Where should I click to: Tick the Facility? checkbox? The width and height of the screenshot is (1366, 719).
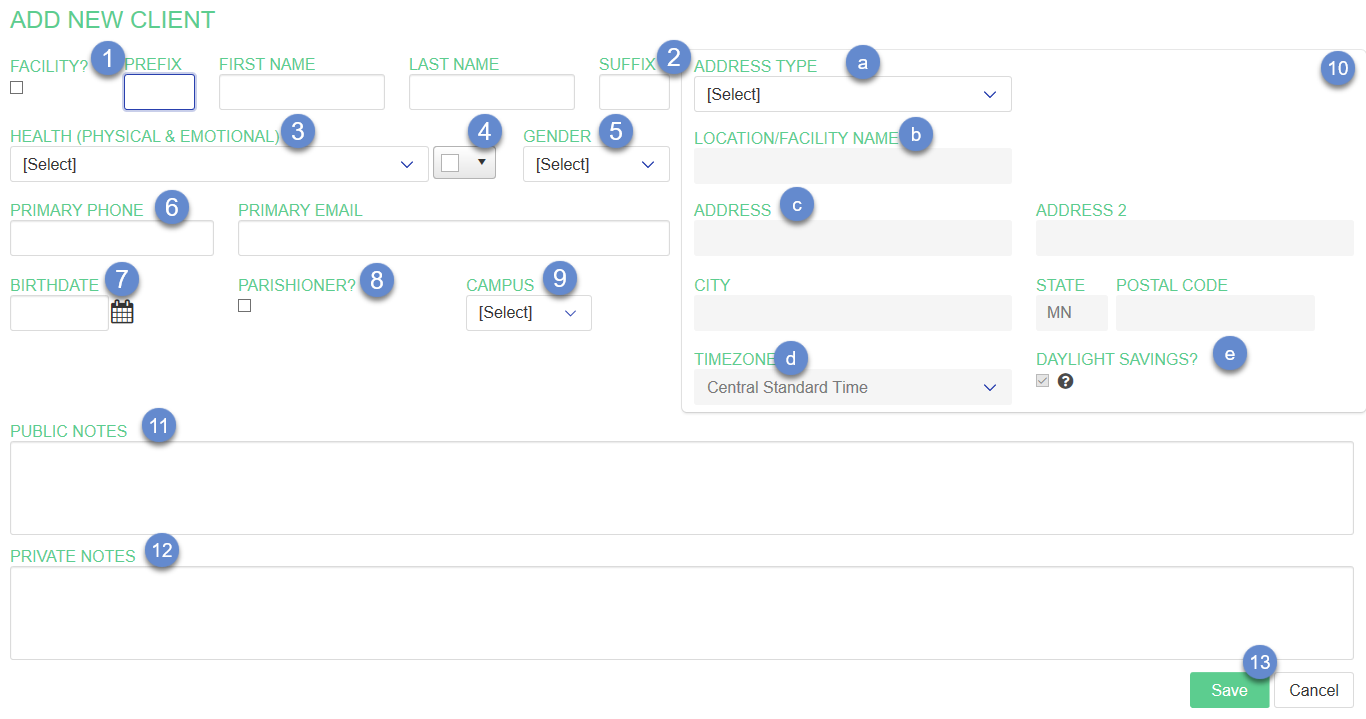click(x=17, y=88)
